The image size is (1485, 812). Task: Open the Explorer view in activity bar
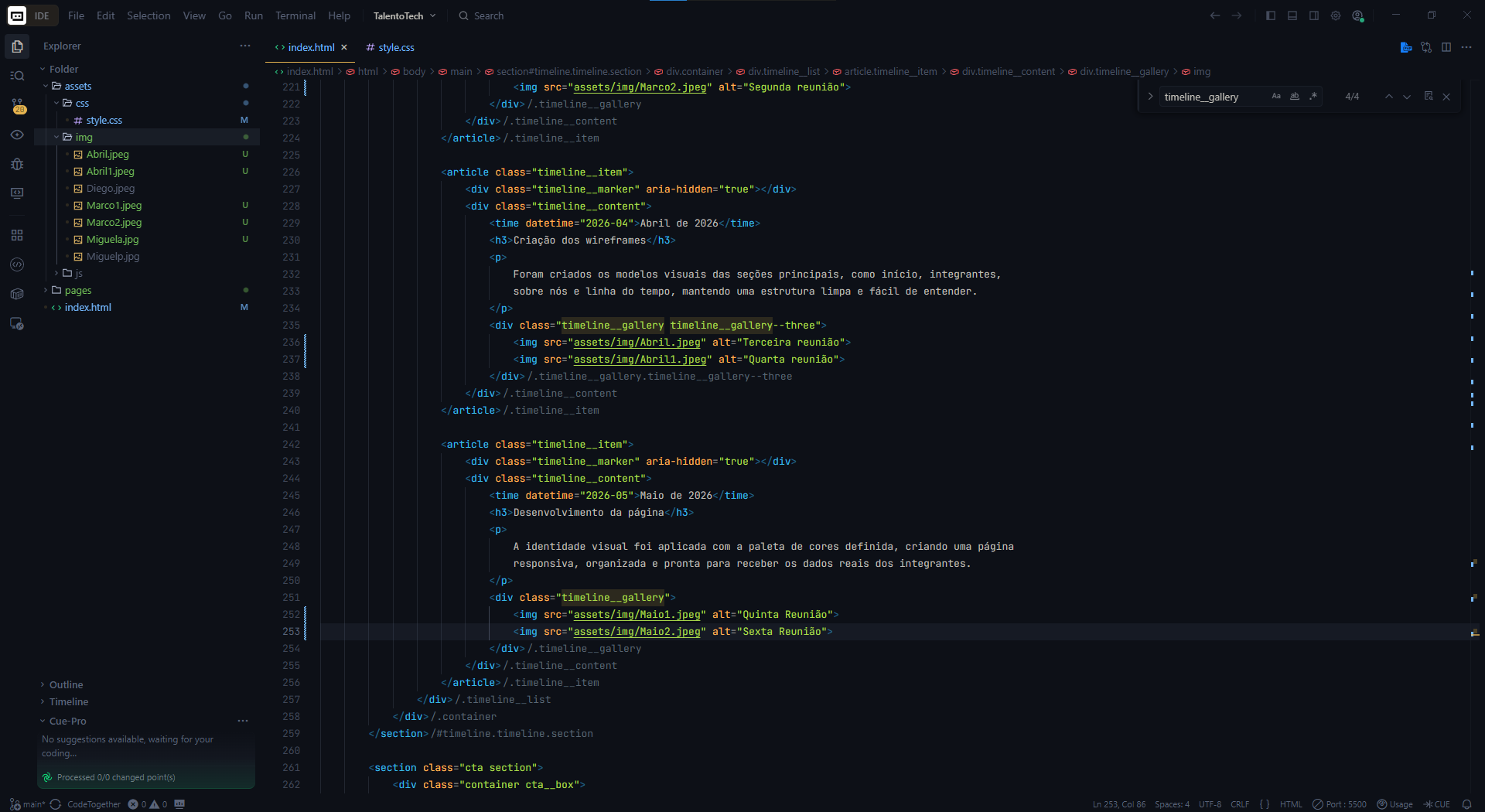click(x=17, y=46)
